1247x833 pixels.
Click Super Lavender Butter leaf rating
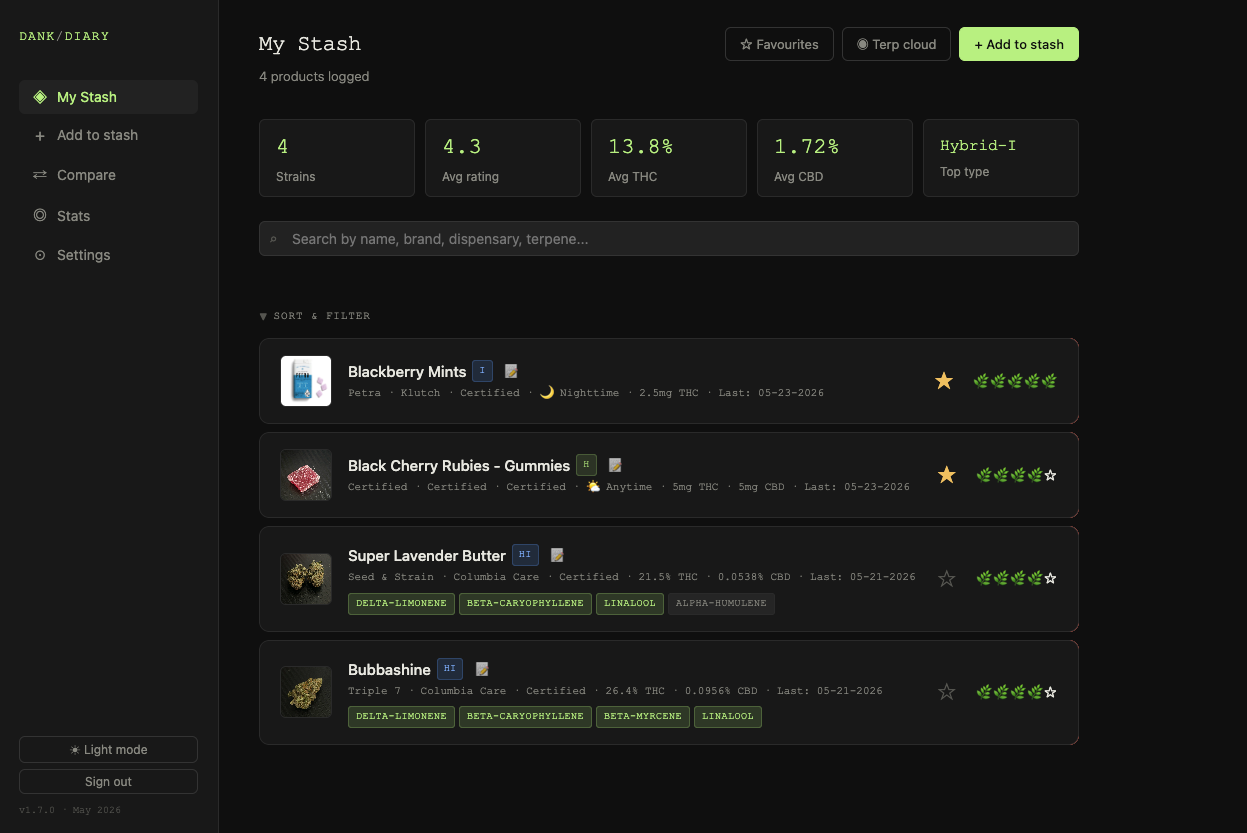click(x=1016, y=578)
